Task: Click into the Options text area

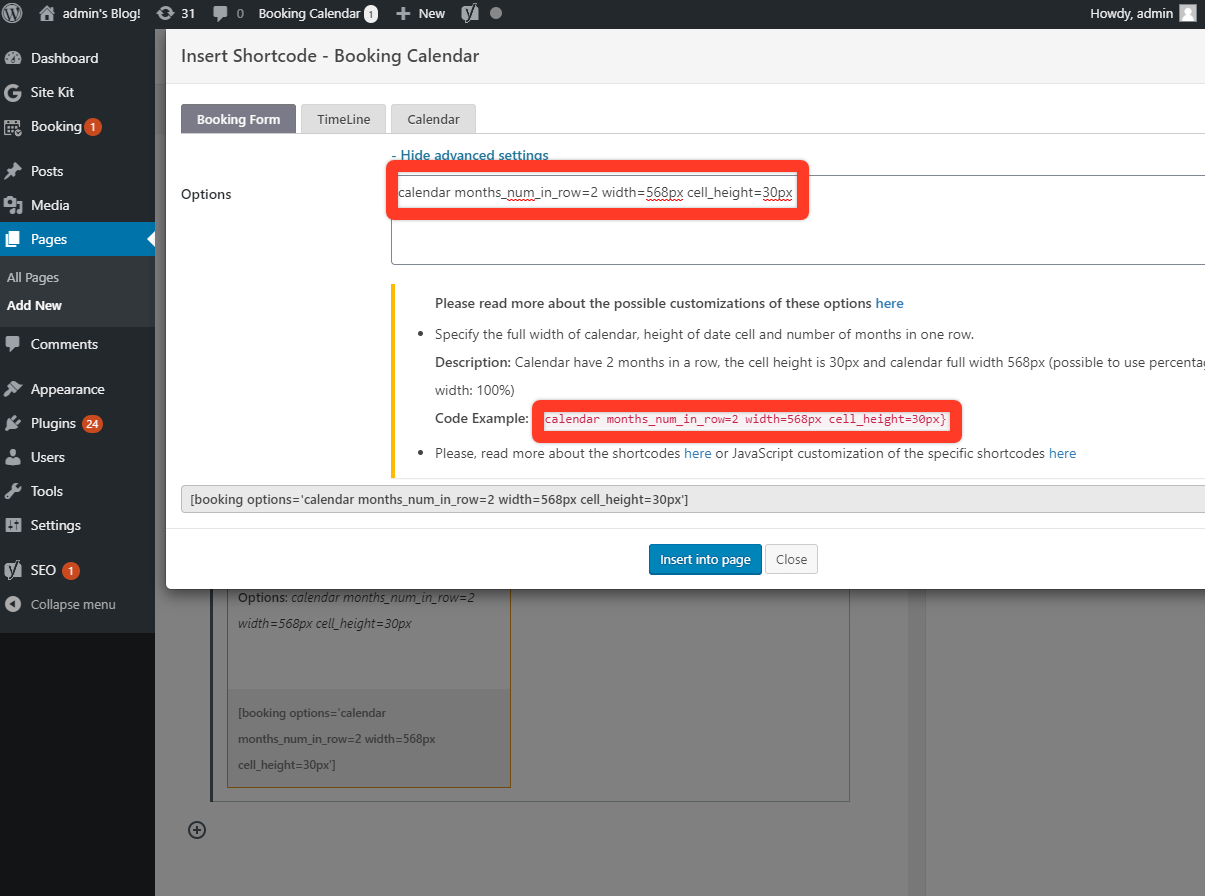Action: coord(798,220)
